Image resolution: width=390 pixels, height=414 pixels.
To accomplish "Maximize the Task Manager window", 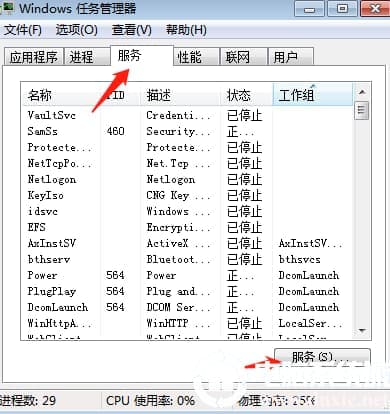I will (x=342, y=9).
